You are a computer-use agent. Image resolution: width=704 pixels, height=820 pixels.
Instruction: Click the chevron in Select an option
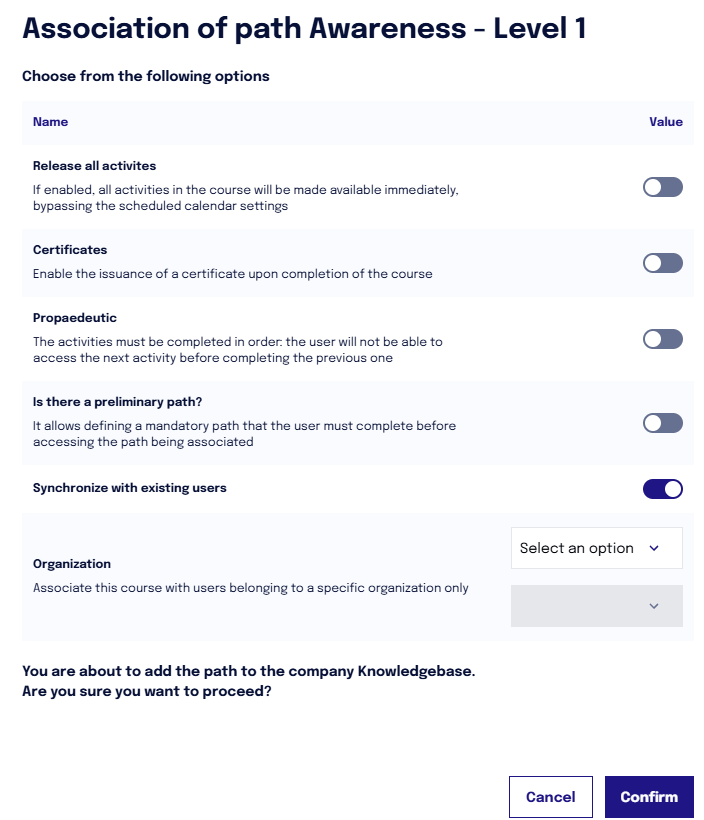[654, 548]
